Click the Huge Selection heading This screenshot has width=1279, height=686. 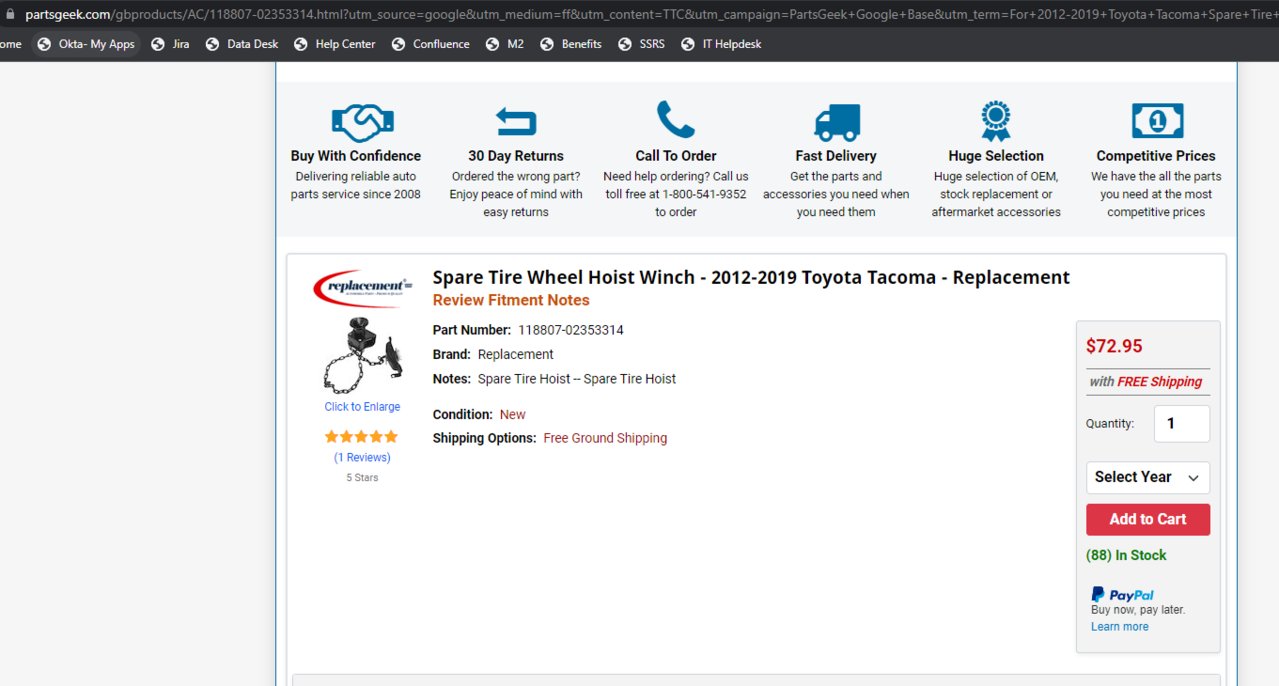click(x=996, y=156)
